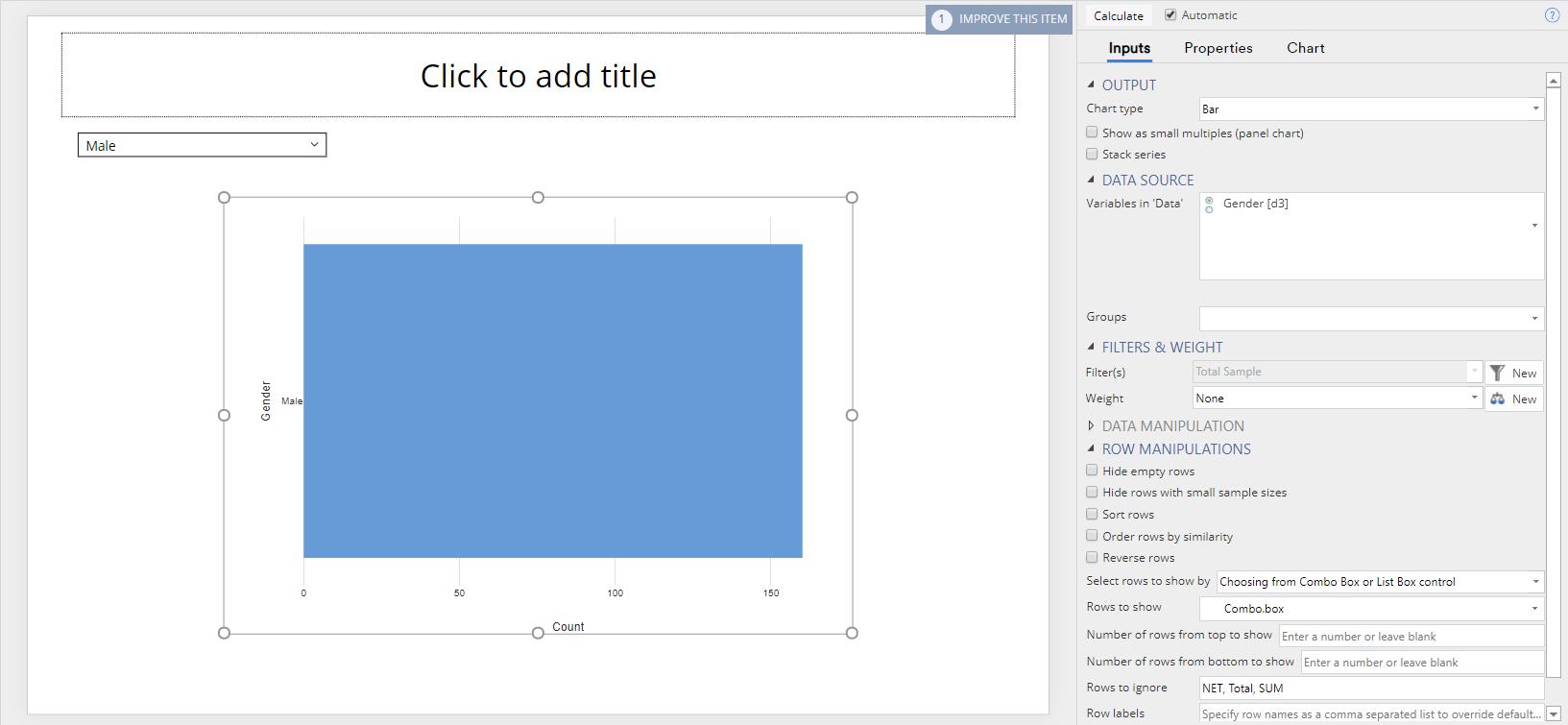Viewport: 1568px width, 725px height.
Task: Enable Stack series checkbox
Action: (1092, 154)
